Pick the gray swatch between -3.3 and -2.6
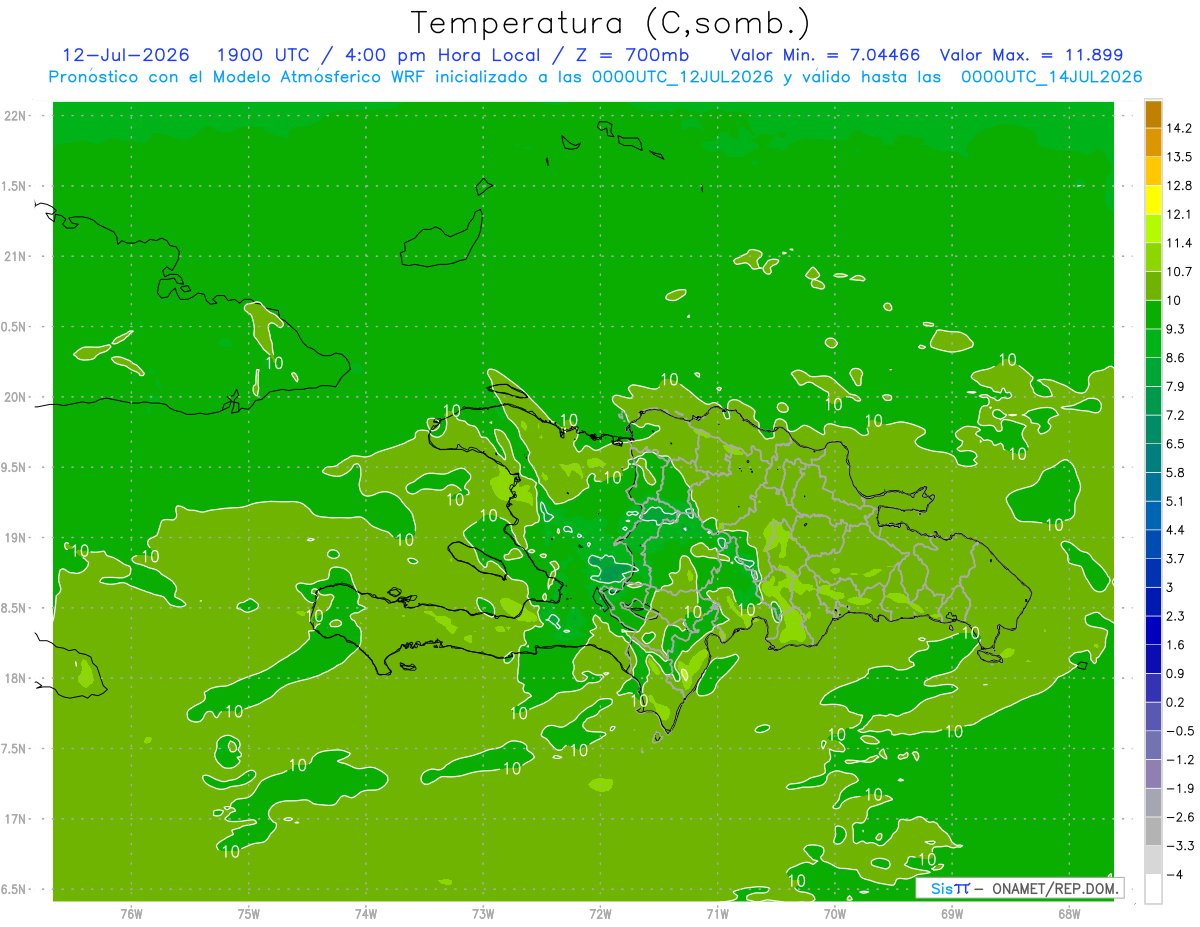The width and height of the screenshot is (1200, 927). tap(1153, 831)
